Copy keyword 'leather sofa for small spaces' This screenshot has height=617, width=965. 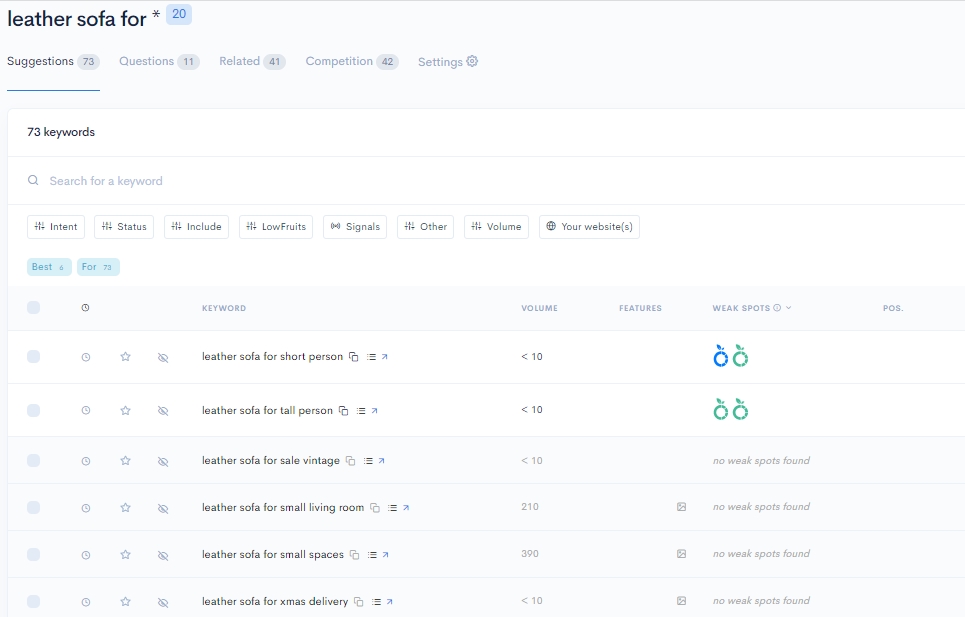[354, 555]
